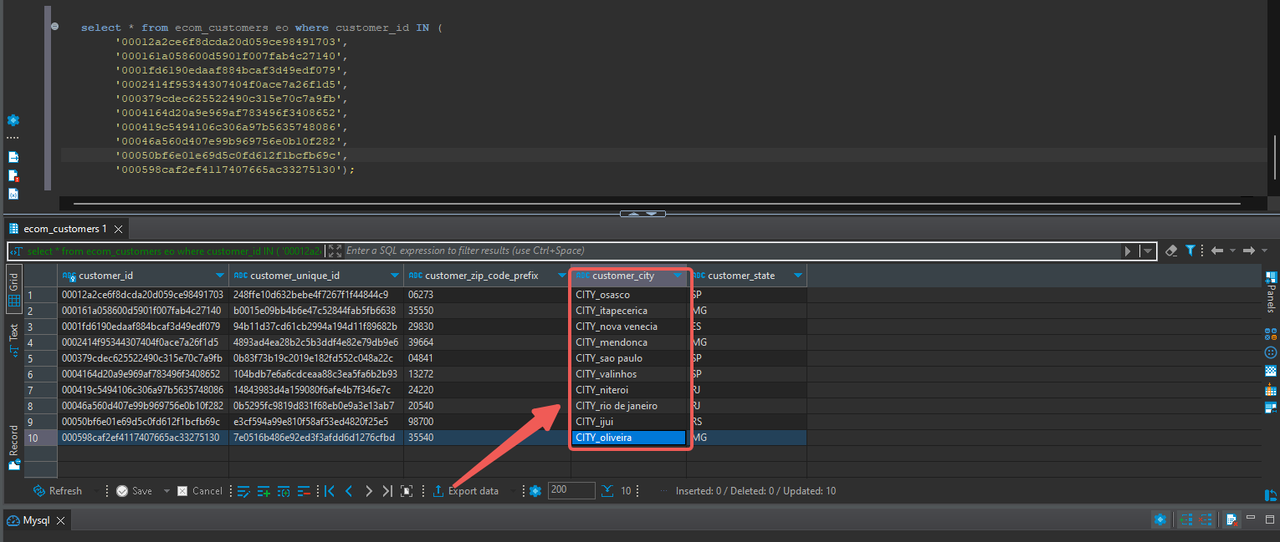The width and height of the screenshot is (1280, 542).
Task: Click the eraser icon to clear filters
Action: click(1171, 251)
